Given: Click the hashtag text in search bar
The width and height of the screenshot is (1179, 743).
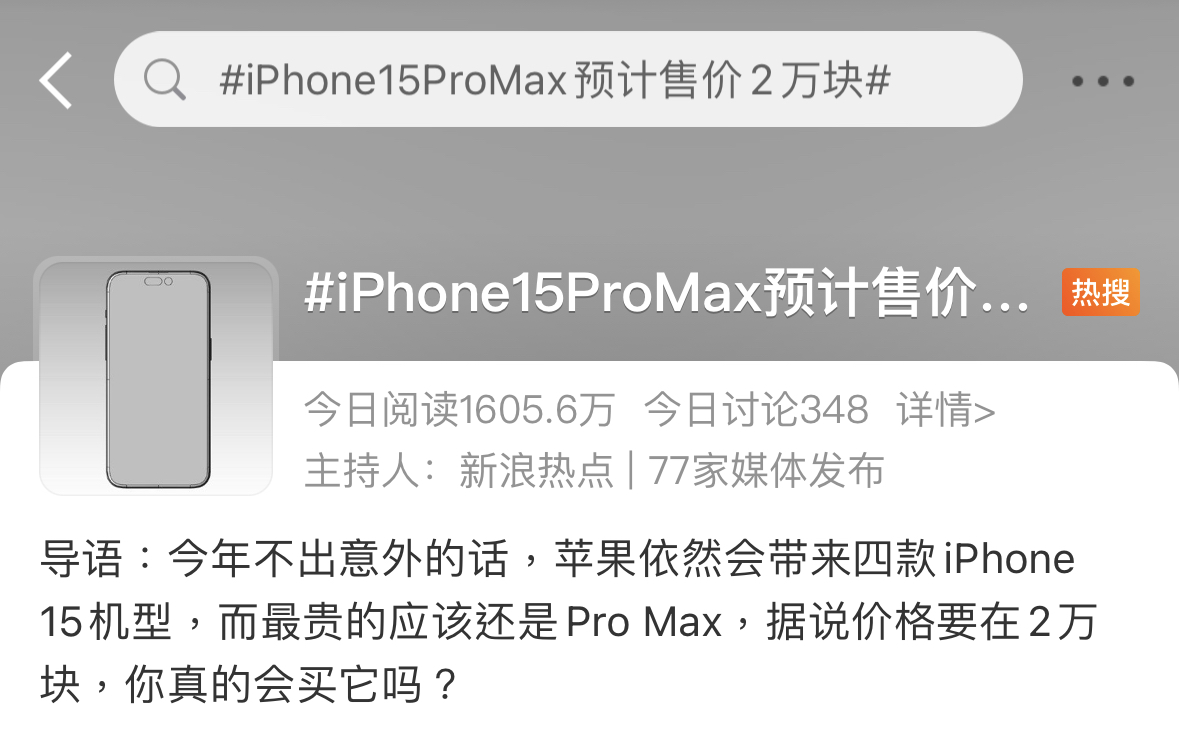Looking at the screenshot, I should click(x=555, y=80).
